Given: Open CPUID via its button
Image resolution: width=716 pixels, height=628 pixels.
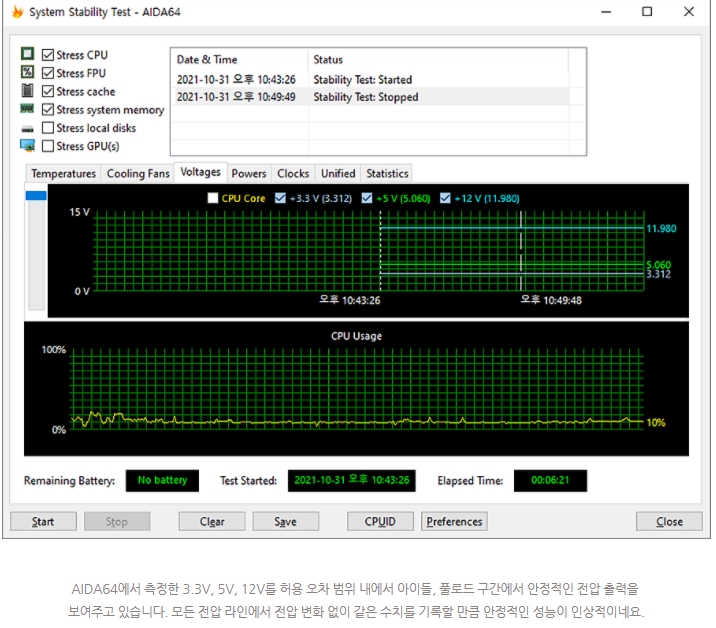Looking at the screenshot, I should (380, 521).
